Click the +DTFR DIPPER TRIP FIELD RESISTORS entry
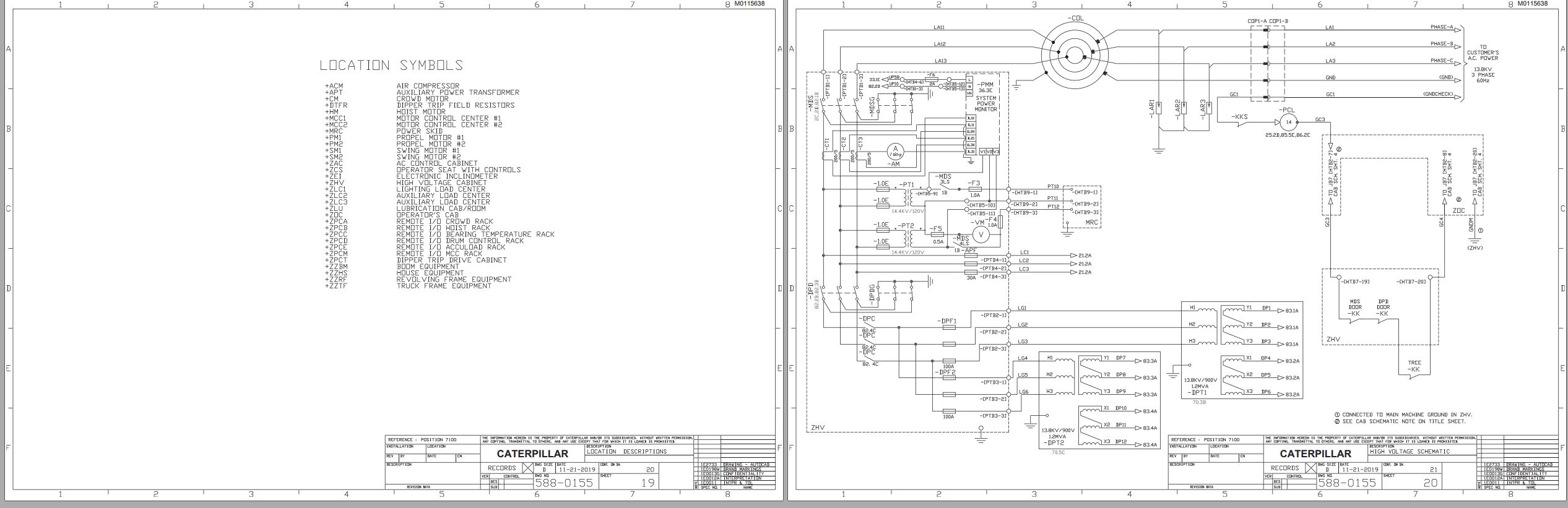Screen dimensions: 1568x508 point(419,105)
